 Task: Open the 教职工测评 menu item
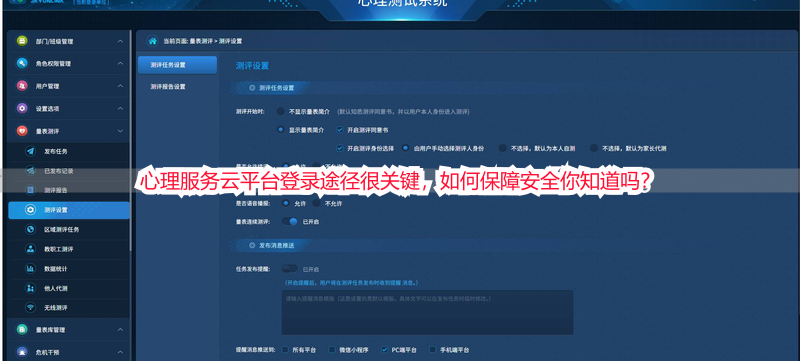pyautogui.click(x=69, y=249)
